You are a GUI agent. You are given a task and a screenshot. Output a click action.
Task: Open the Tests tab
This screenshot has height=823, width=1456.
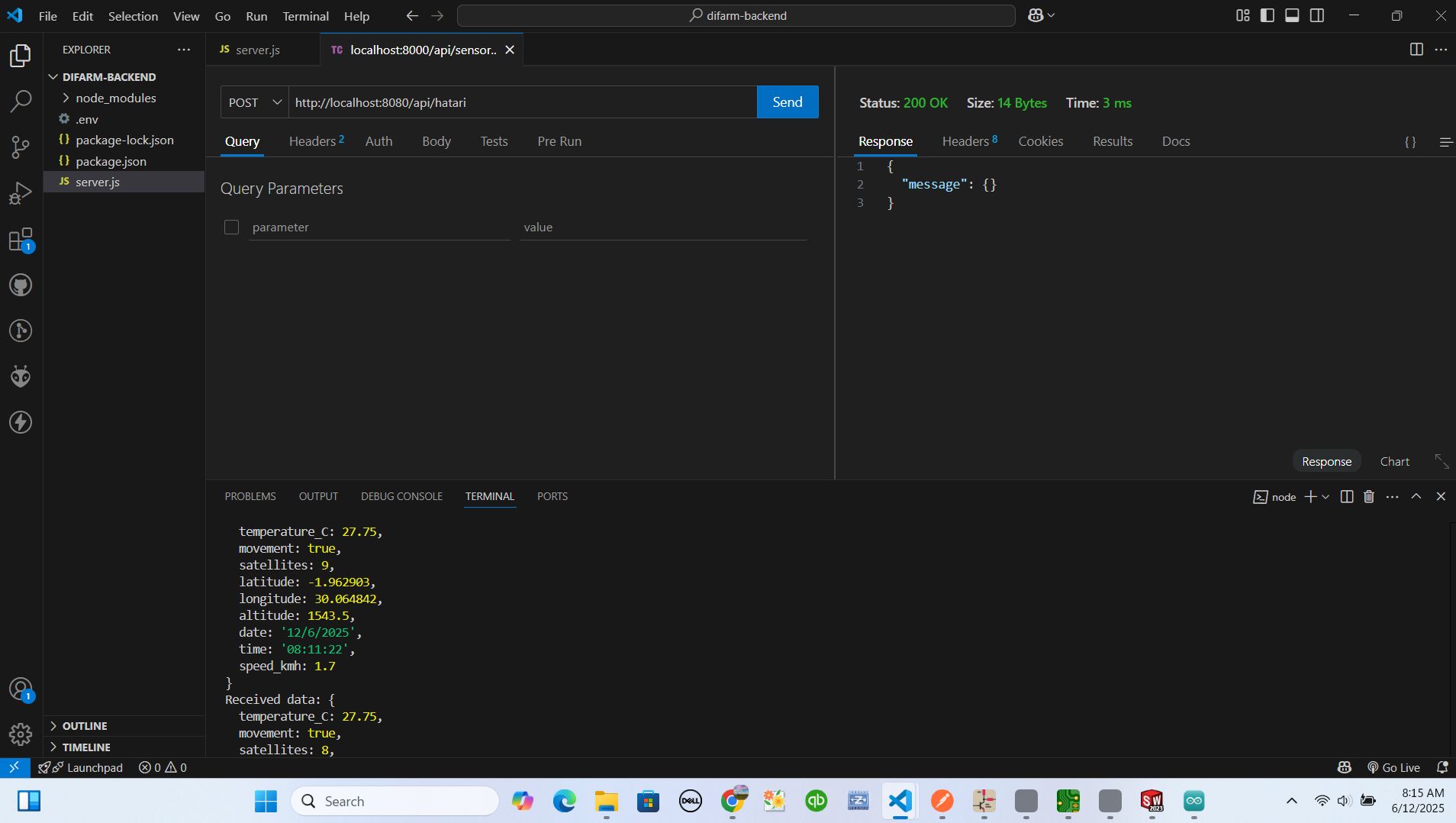[x=494, y=142]
